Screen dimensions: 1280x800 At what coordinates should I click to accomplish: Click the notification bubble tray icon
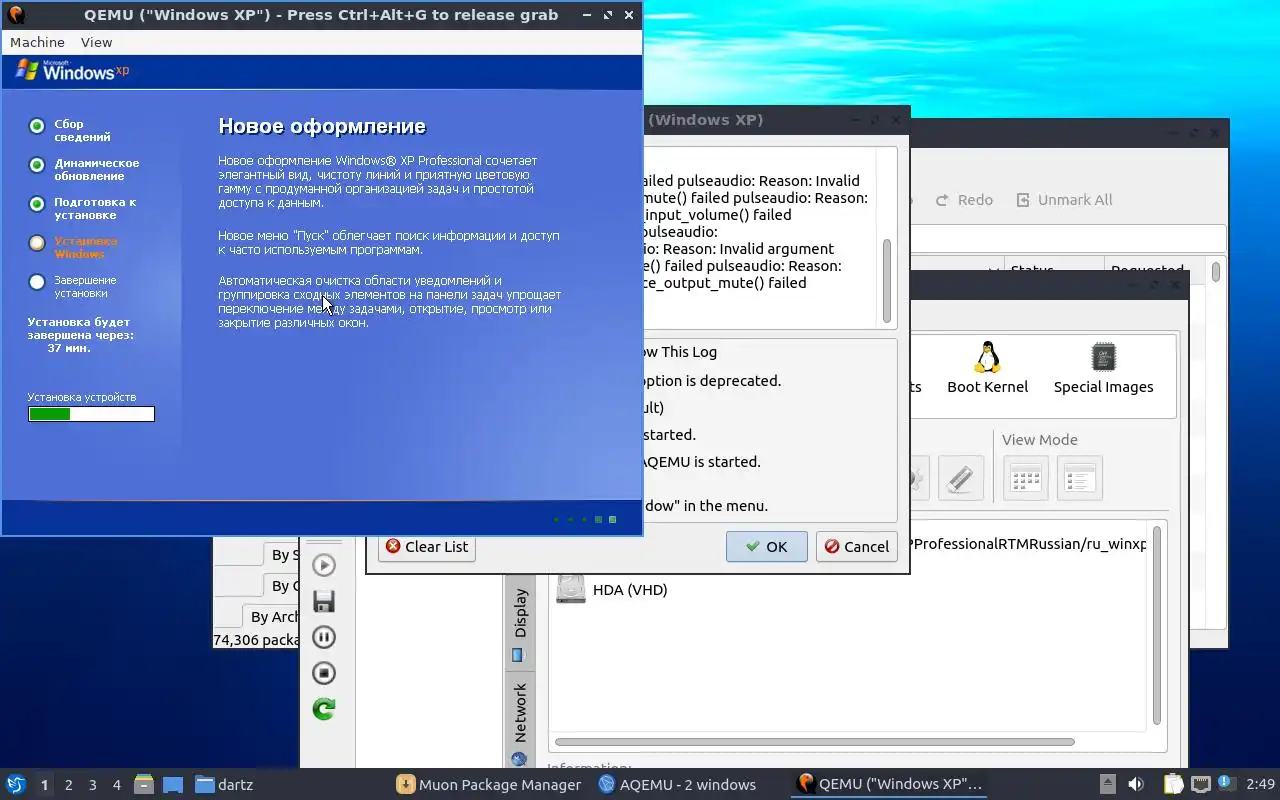pos(1227,783)
